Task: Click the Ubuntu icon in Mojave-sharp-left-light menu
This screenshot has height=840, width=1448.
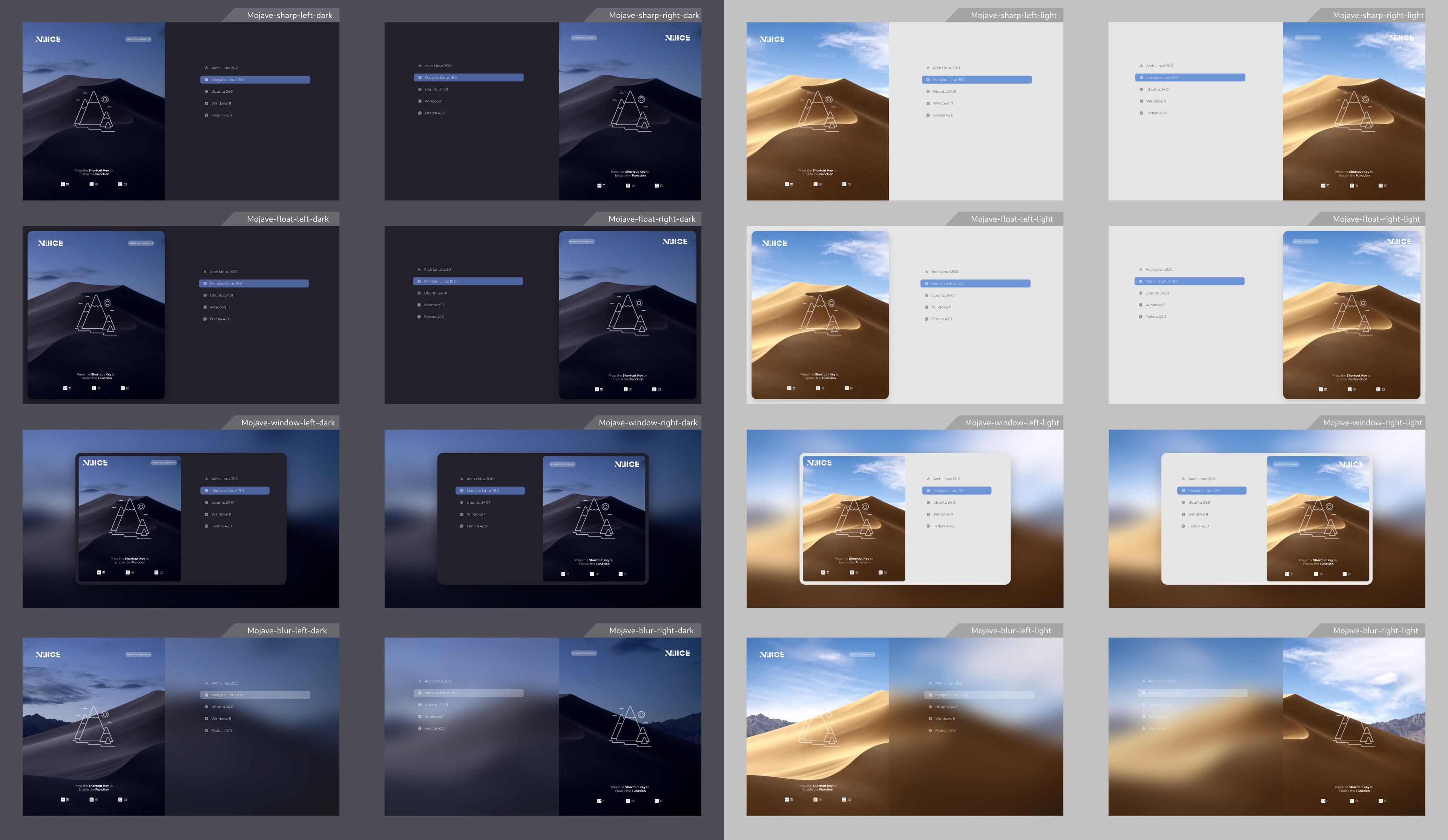Action: 928,92
